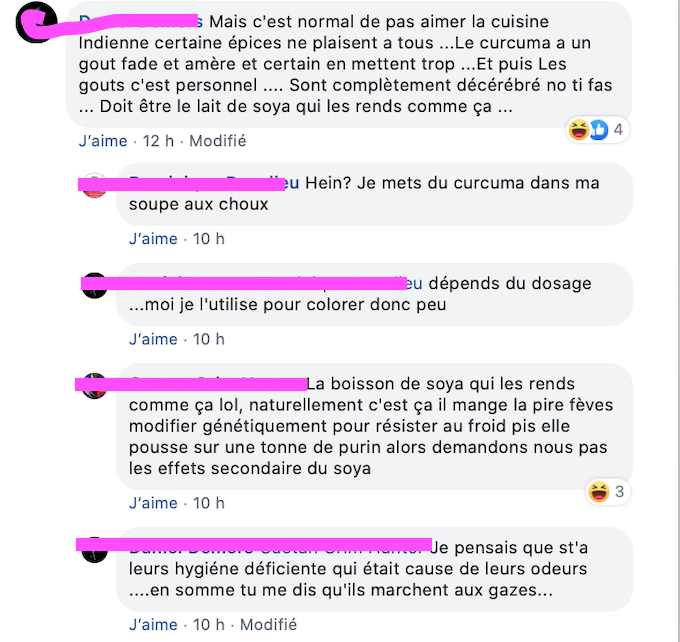Open the avatar beside the 'boisson de soya' comment
Viewport: 680px width, 642px height.
[x=95, y=386]
